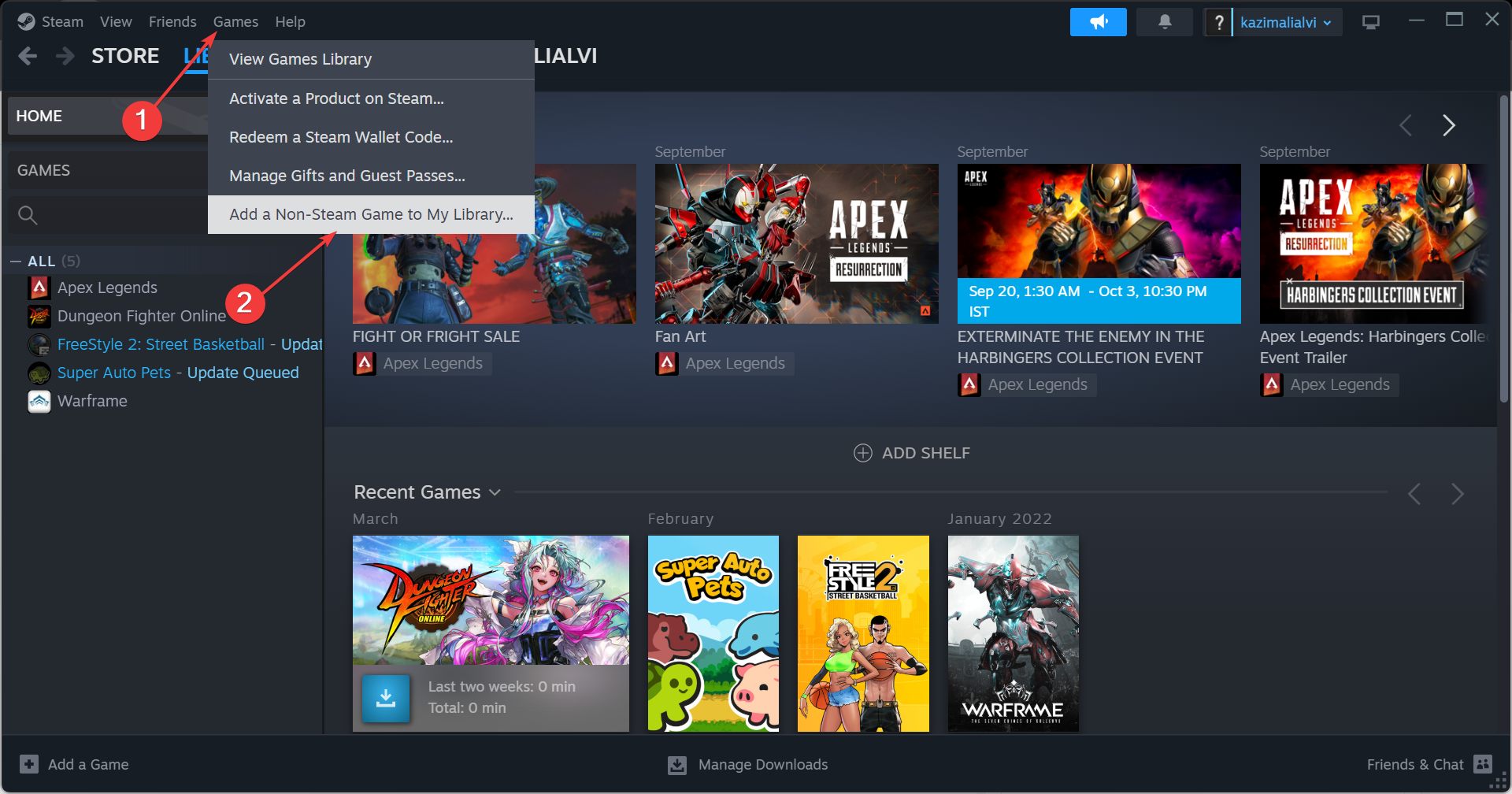This screenshot has width=1512, height=794.
Task: Open Super Auto Pets recent game cover
Action: point(713,633)
